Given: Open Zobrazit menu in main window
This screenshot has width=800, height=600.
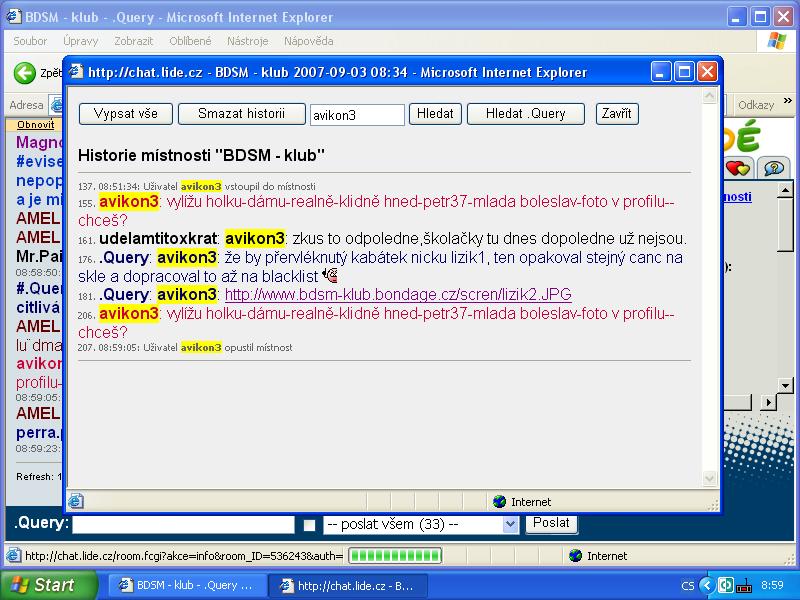Looking at the screenshot, I should pos(133,41).
